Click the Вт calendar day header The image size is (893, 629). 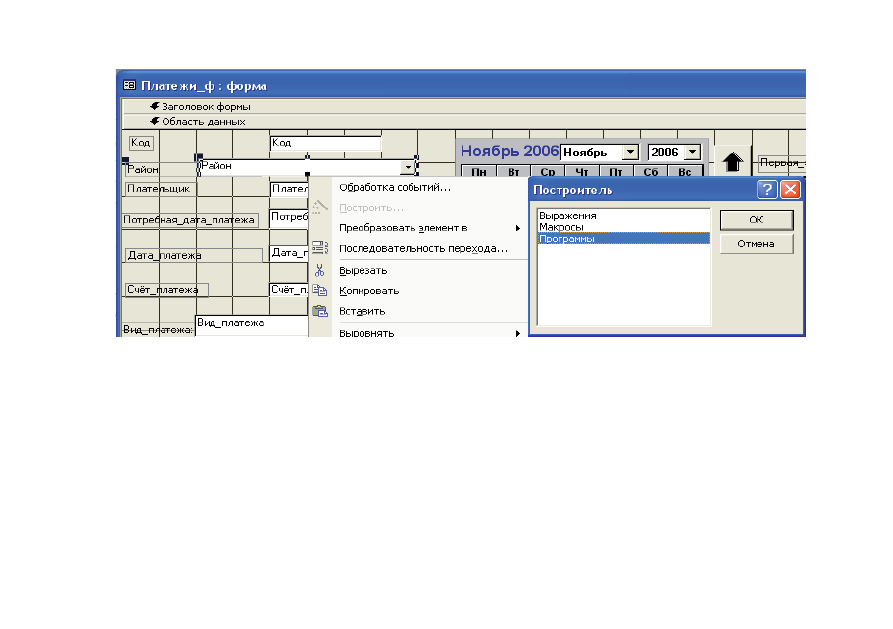click(x=513, y=171)
